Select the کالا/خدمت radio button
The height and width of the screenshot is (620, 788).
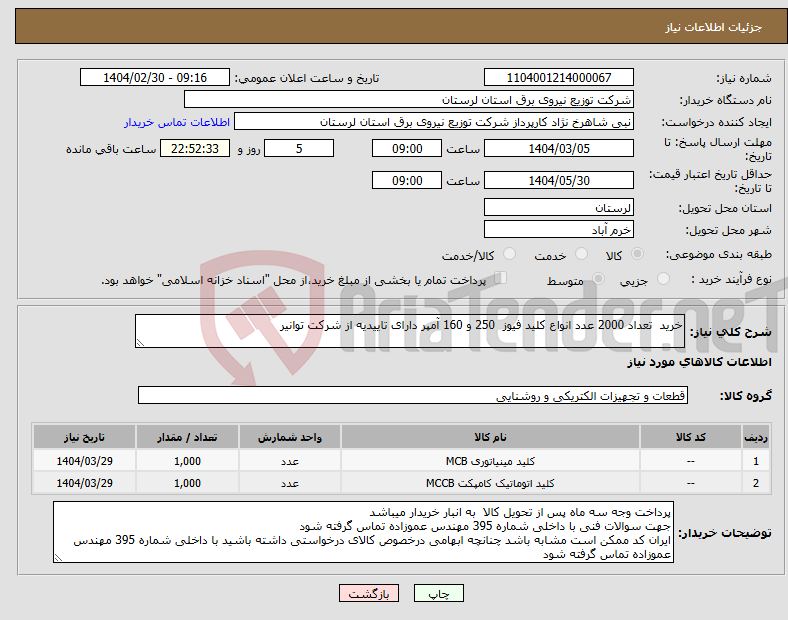pyautogui.click(x=509, y=254)
